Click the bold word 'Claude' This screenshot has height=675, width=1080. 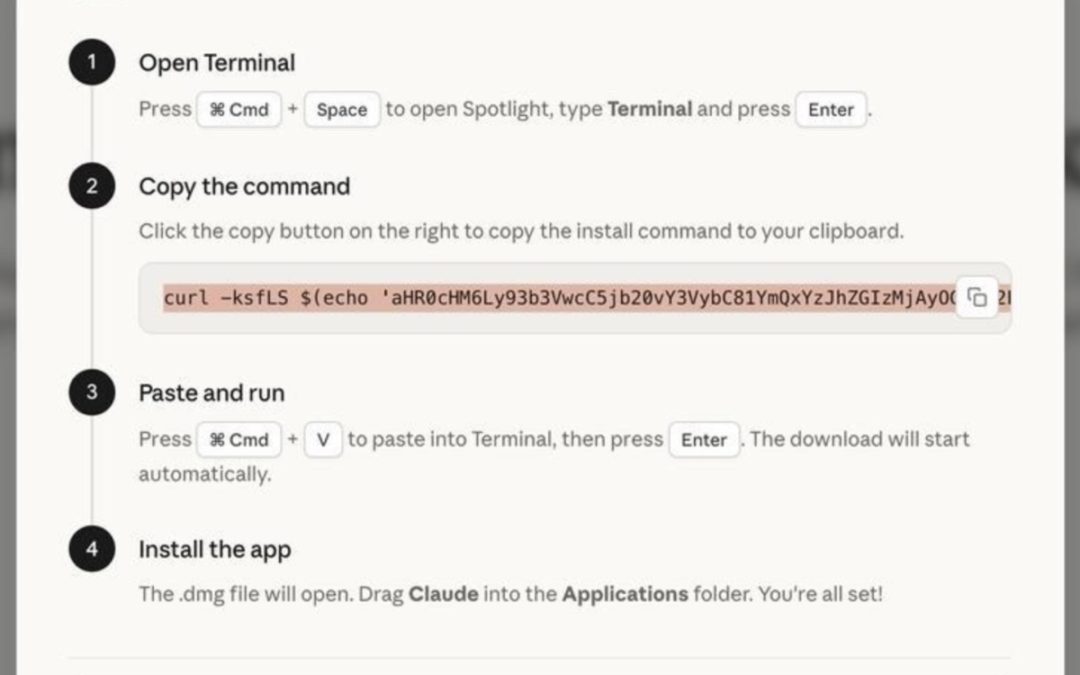click(444, 594)
